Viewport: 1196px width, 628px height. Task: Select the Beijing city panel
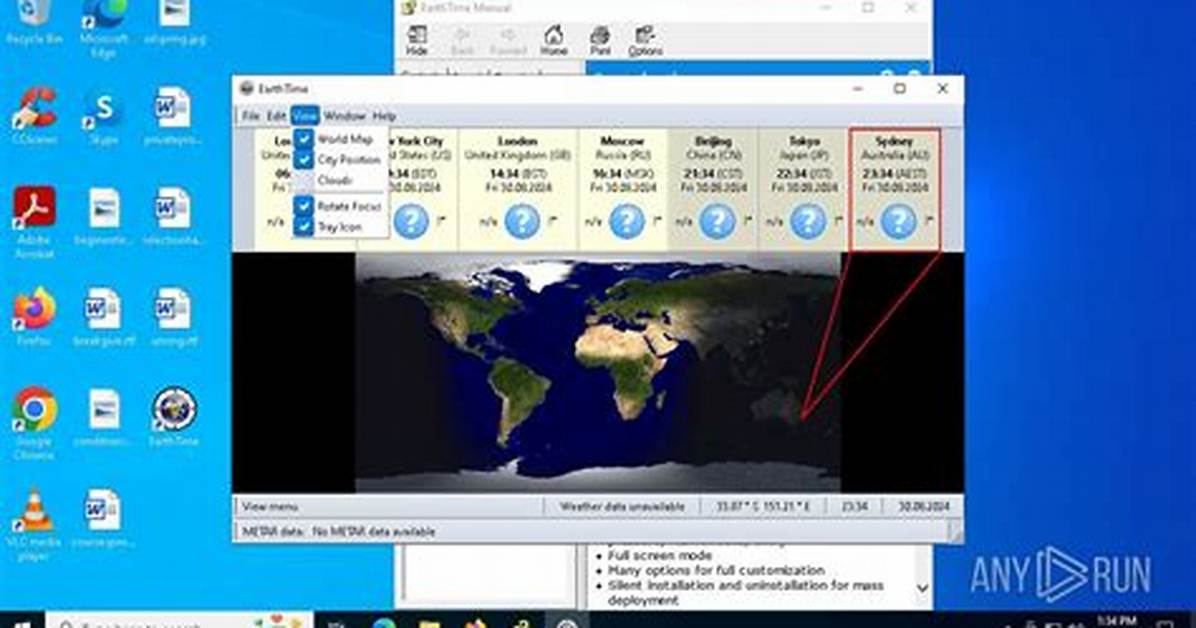[x=713, y=188]
